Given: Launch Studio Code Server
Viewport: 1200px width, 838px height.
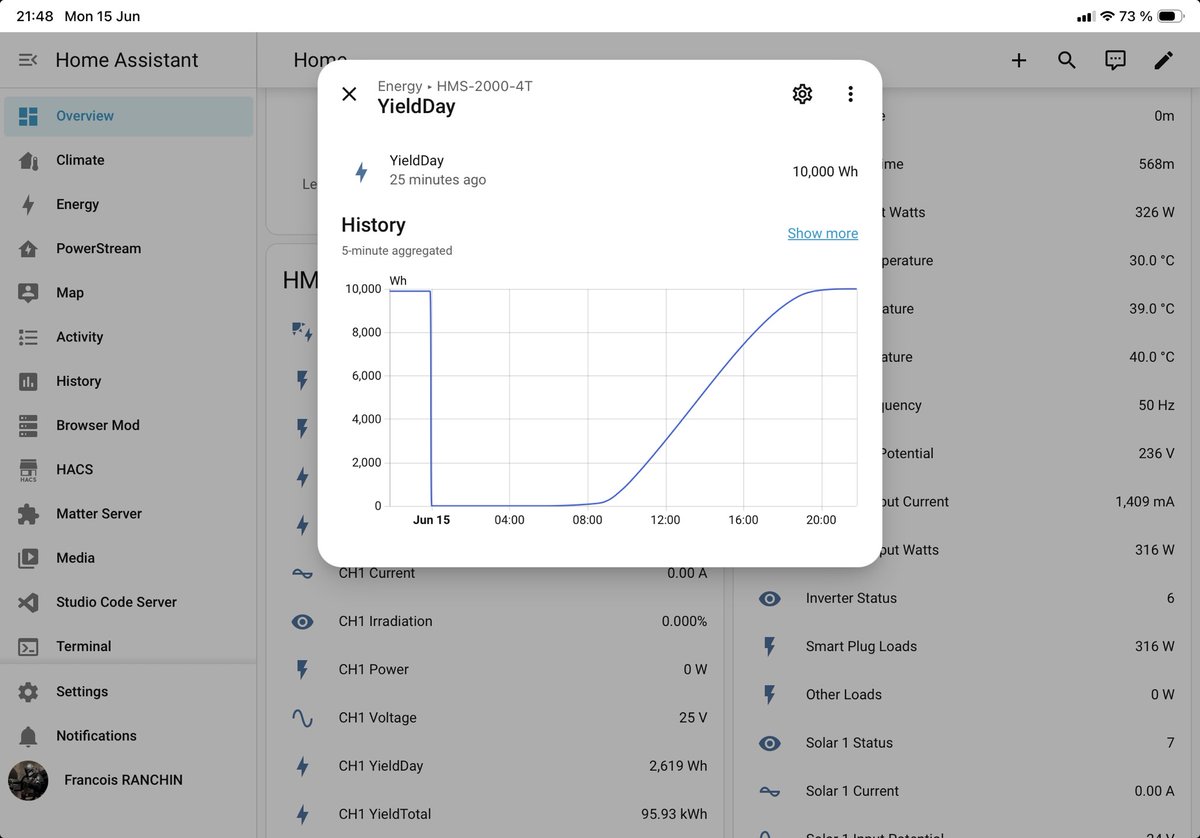Looking at the screenshot, I should (x=128, y=602).
